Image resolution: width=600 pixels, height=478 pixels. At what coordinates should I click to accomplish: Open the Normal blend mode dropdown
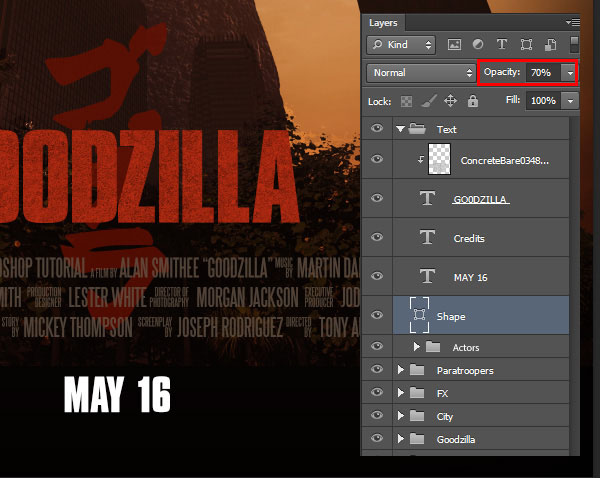(x=421, y=73)
